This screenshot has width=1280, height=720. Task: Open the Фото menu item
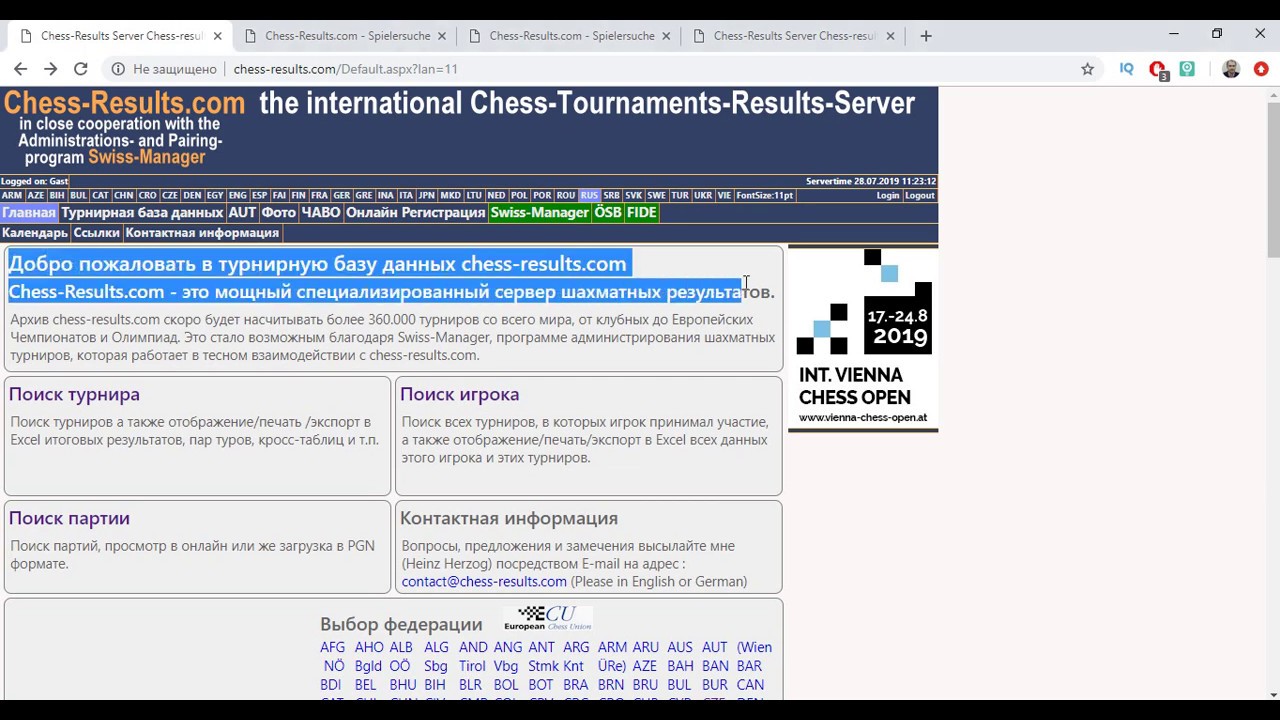[x=279, y=213]
